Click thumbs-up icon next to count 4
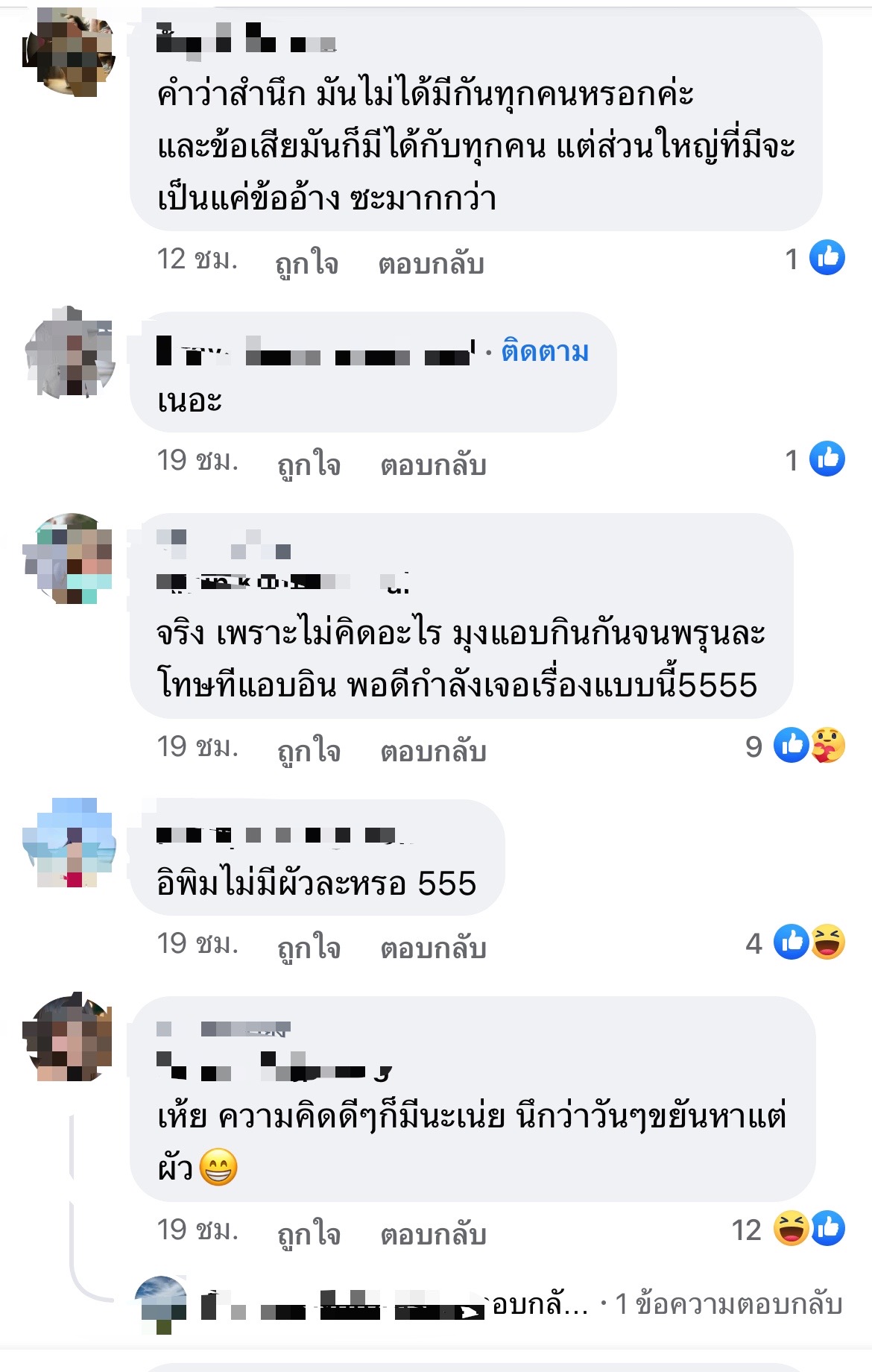Screen dimensions: 872x1372 [792, 942]
